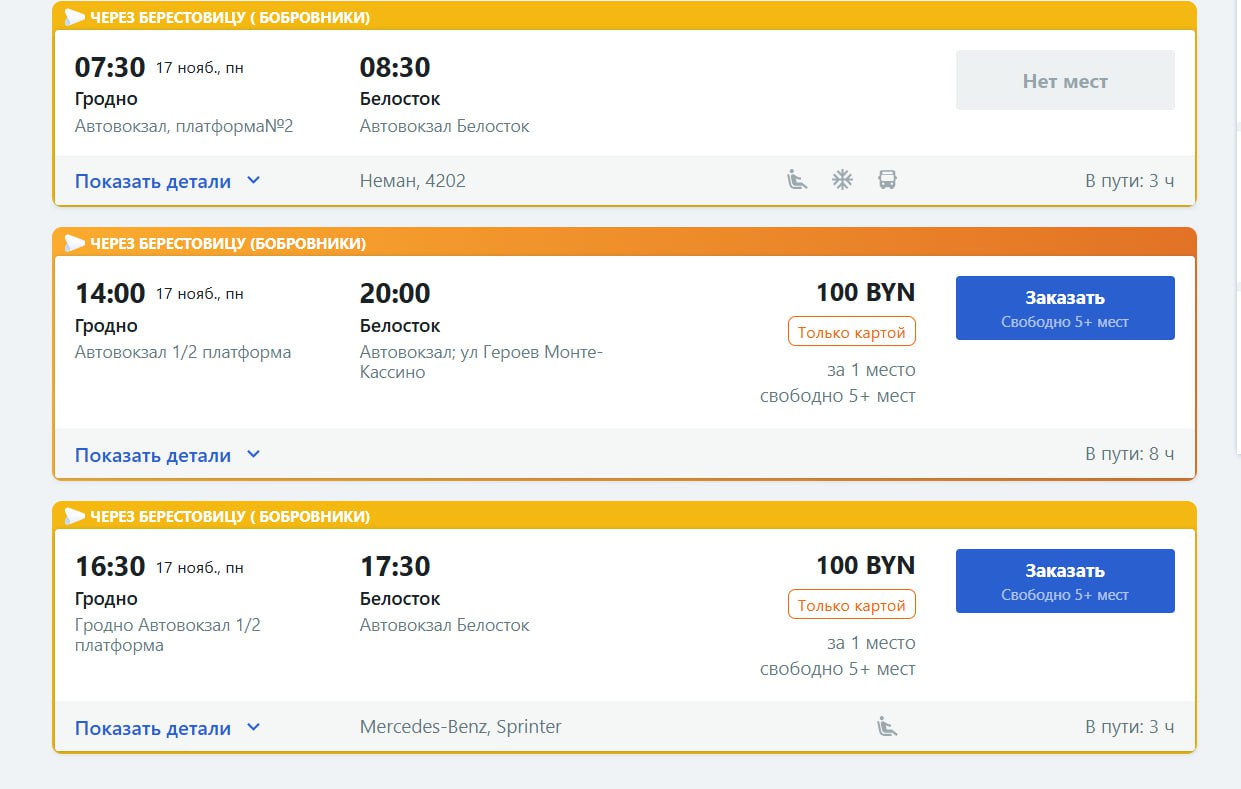Click 'Только картой' badge on 16:30 trip
1241x789 pixels.
(851, 605)
